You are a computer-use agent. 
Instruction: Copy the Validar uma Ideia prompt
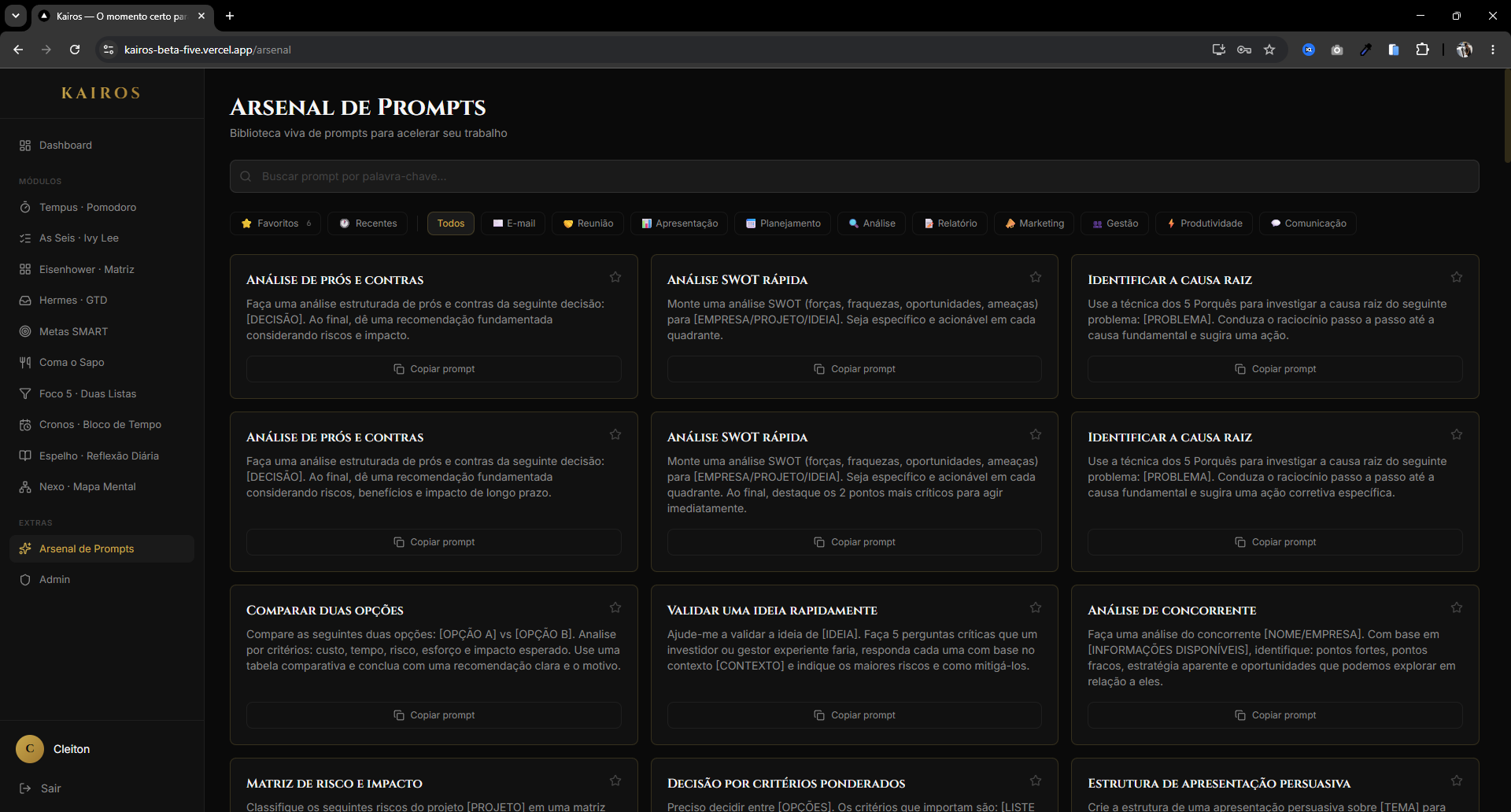855,715
